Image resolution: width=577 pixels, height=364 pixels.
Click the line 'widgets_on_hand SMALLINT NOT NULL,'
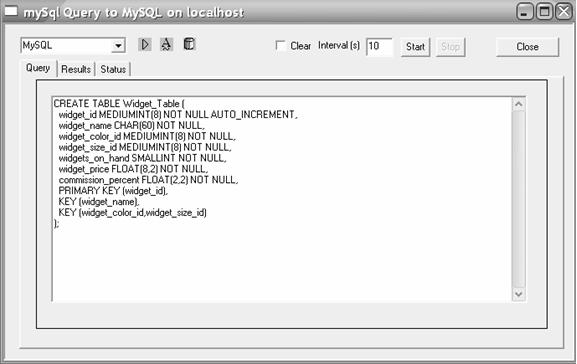pos(142,158)
